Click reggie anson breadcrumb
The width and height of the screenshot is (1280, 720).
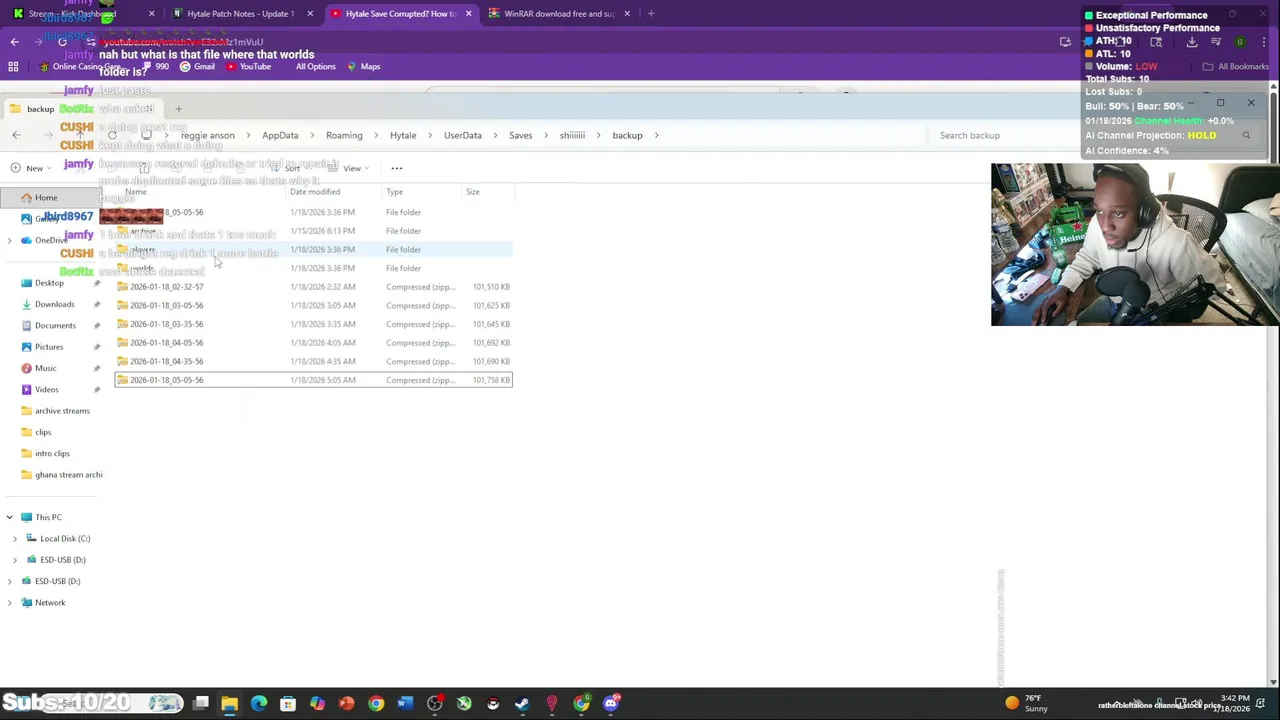click(x=207, y=135)
